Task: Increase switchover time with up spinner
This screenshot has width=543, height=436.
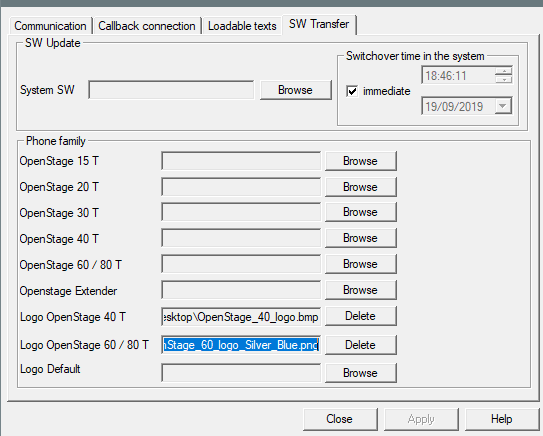Action: tap(504, 71)
